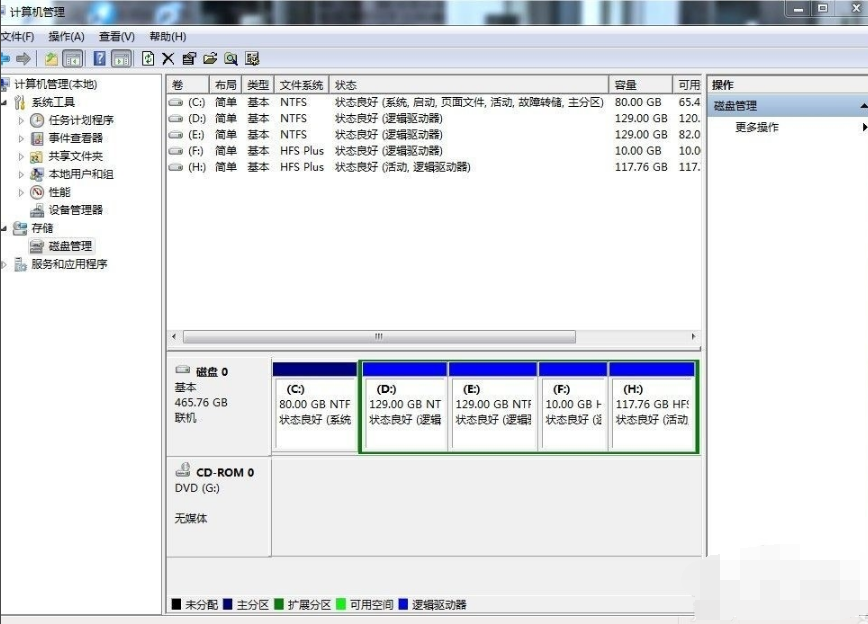
Task: Open the 操作(A) menu
Action: pos(66,36)
